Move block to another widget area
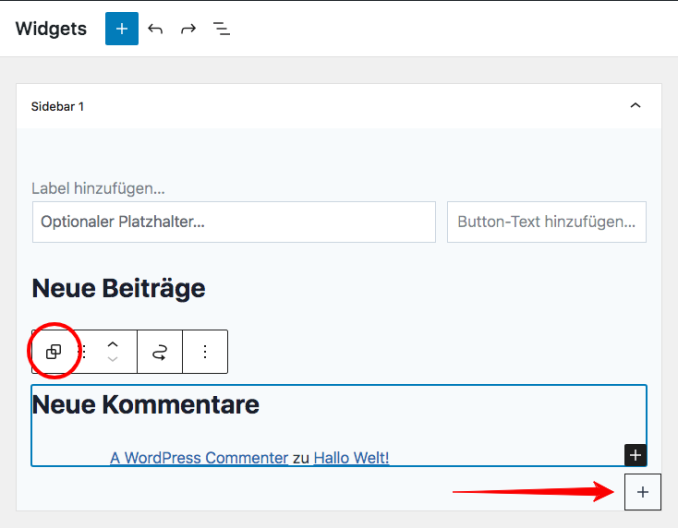Screen dimensions: 678x528 160,352
